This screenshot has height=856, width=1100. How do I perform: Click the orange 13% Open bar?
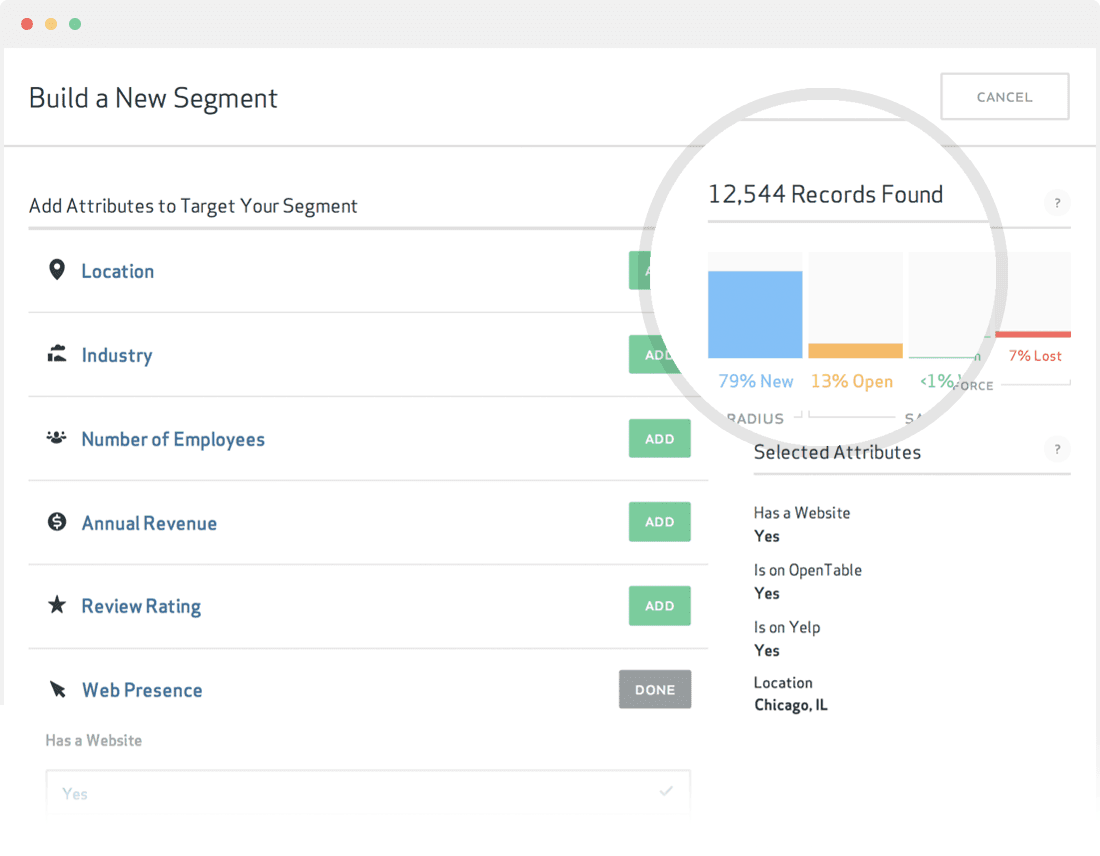click(x=855, y=351)
